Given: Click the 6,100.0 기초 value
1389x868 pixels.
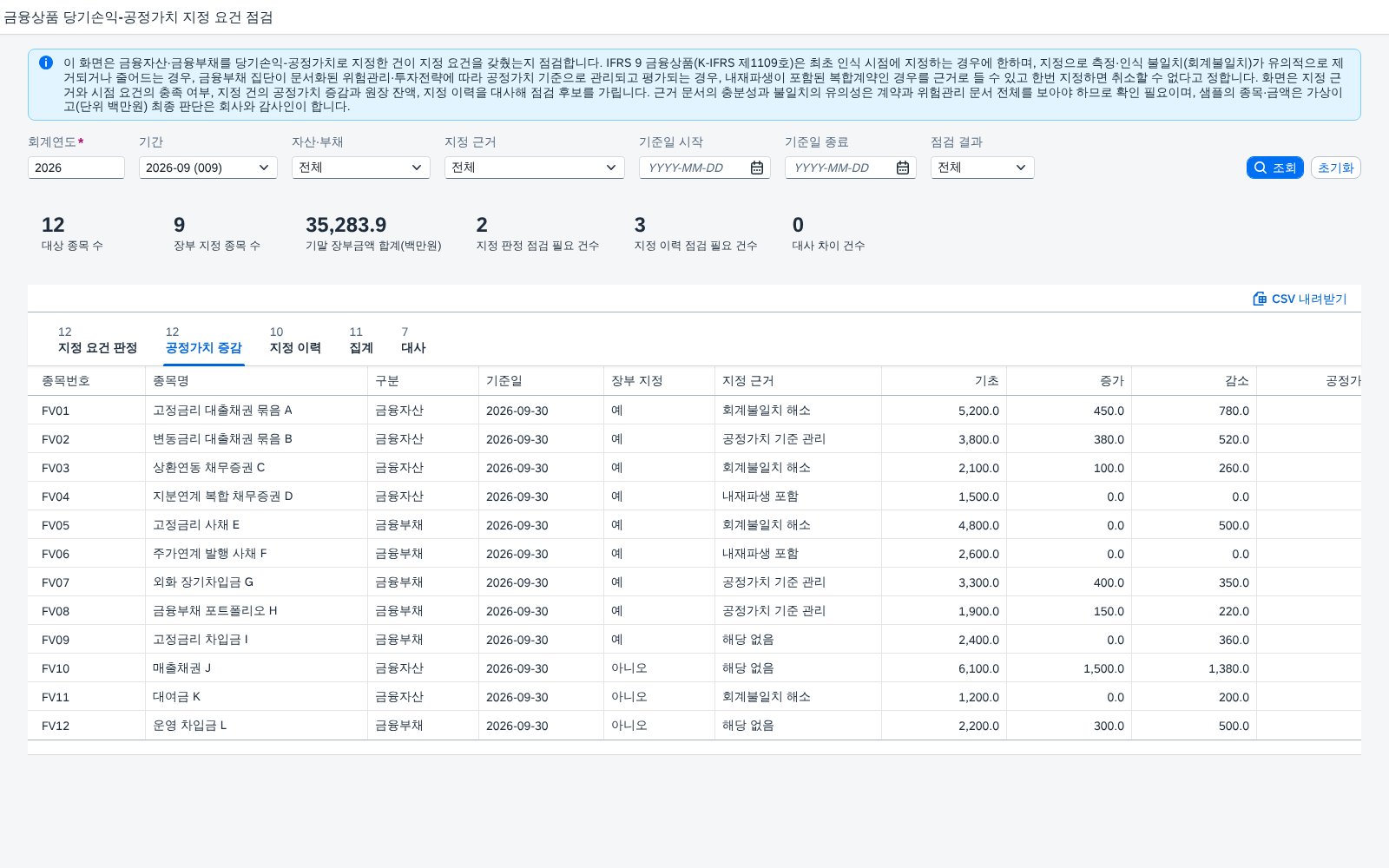Looking at the screenshot, I should pyautogui.click(x=978, y=668).
